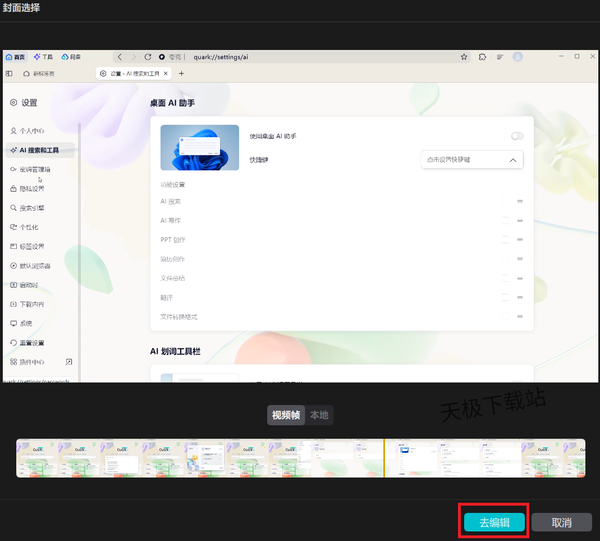
Task: Click the bookmark star icon in address bar
Action: [x=464, y=57]
